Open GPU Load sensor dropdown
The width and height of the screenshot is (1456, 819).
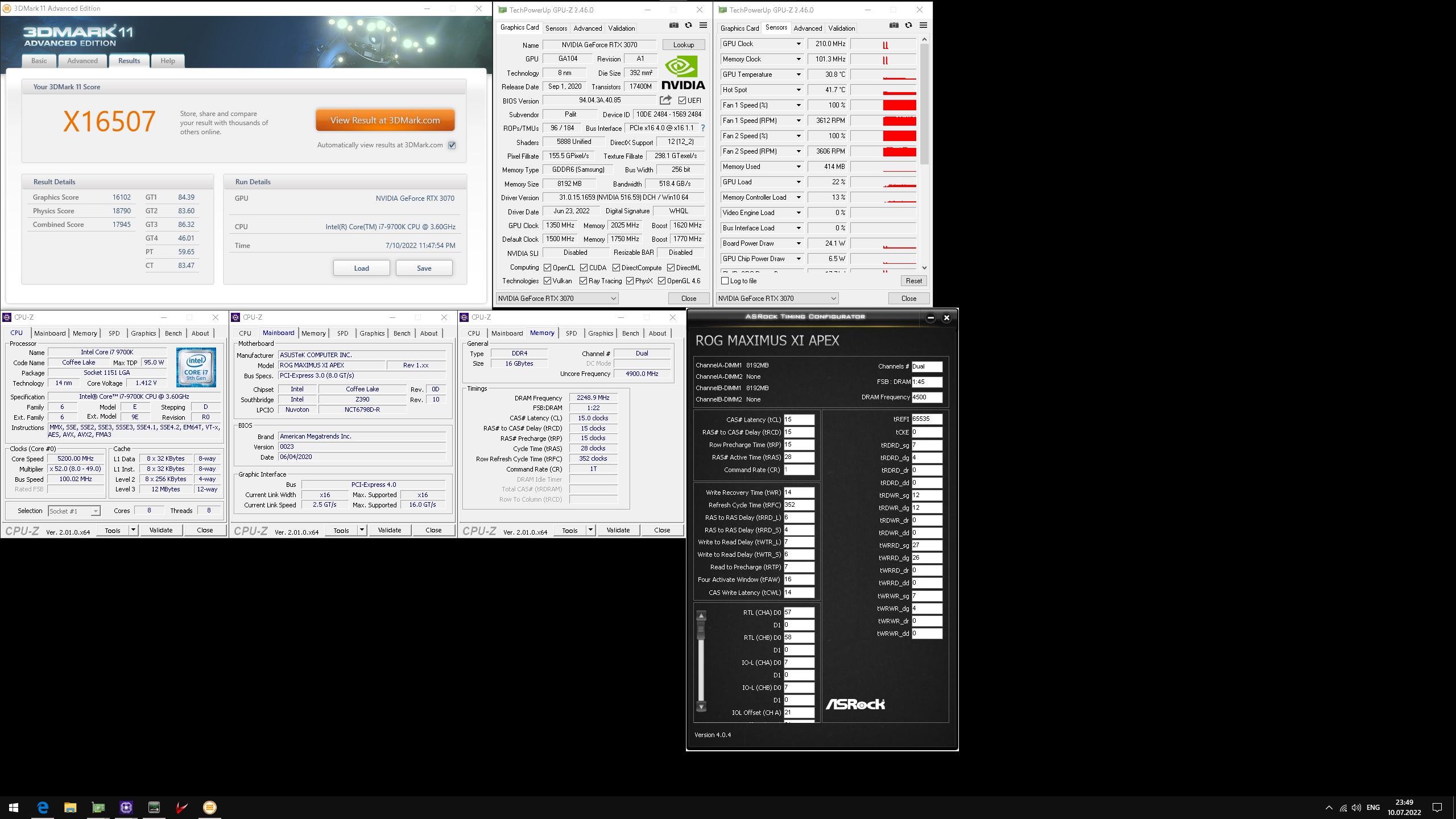pyautogui.click(x=798, y=182)
